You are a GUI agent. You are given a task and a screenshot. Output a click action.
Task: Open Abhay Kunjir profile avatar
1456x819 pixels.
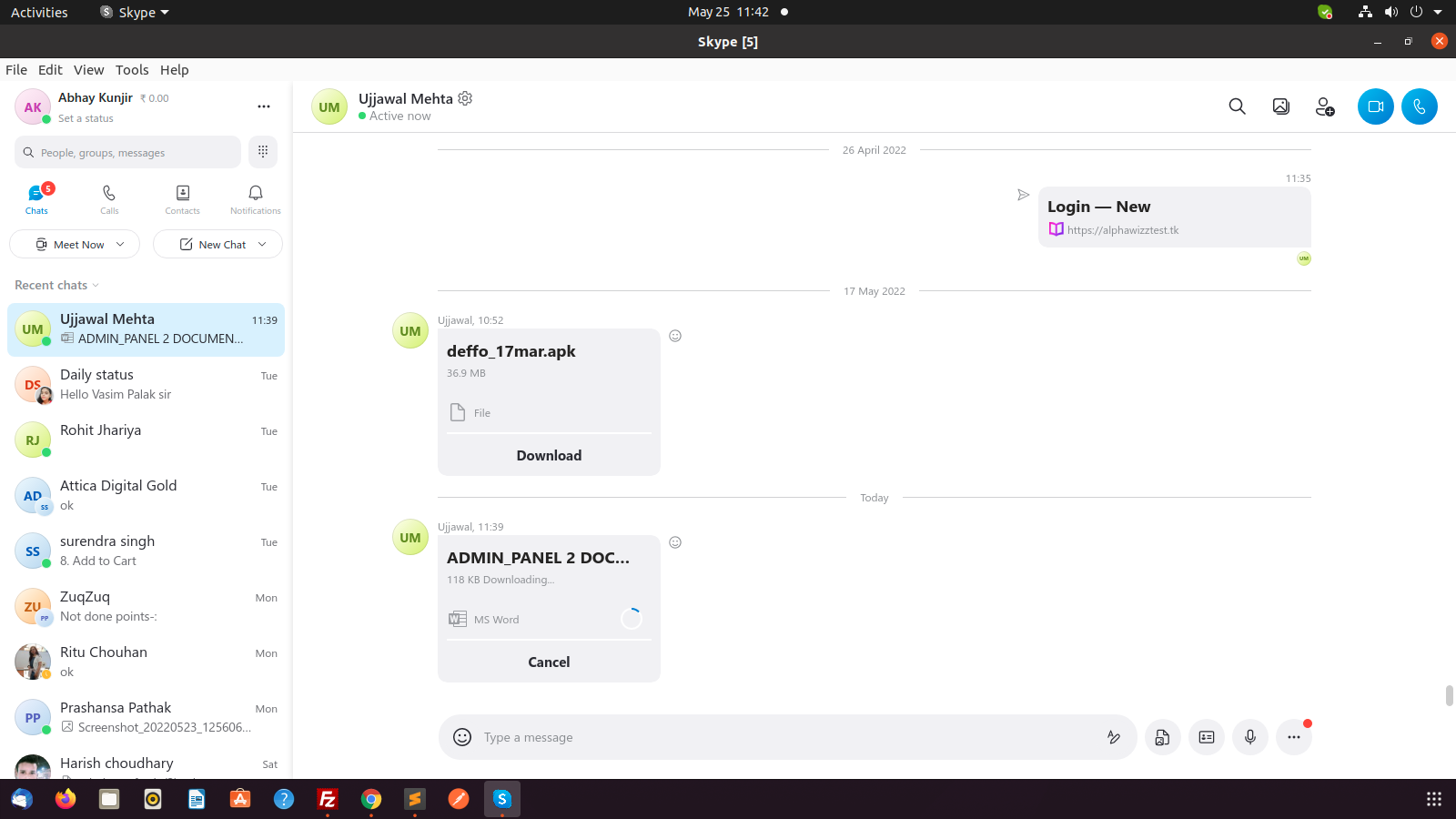point(33,106)
